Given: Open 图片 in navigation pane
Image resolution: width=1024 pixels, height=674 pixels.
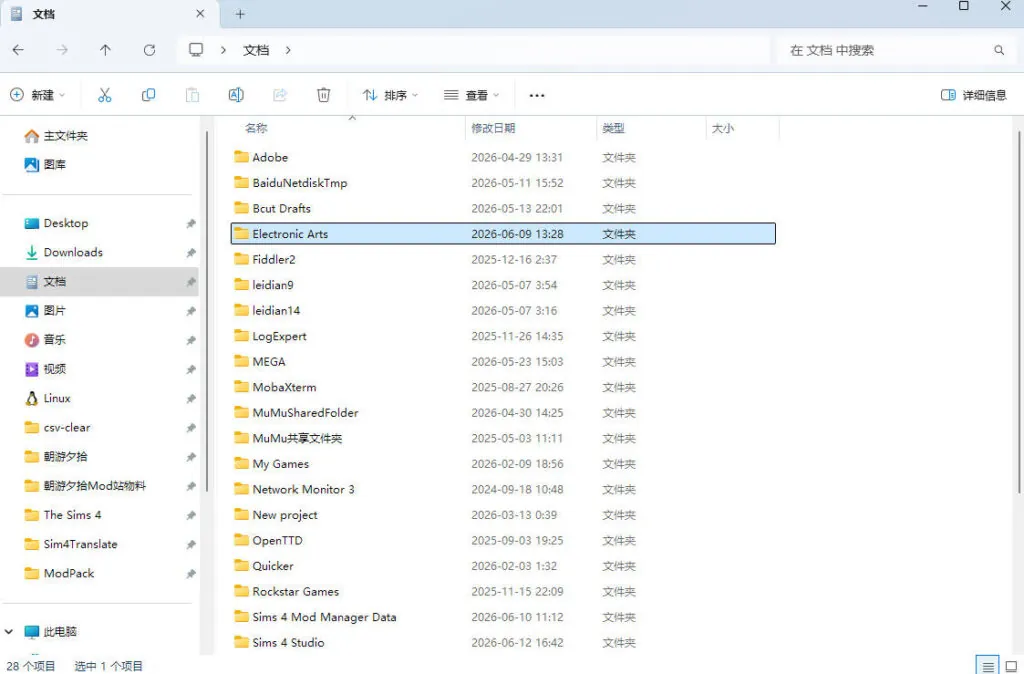Looking at the screenshot, I should pyautogui.click(x=45, y=311).
